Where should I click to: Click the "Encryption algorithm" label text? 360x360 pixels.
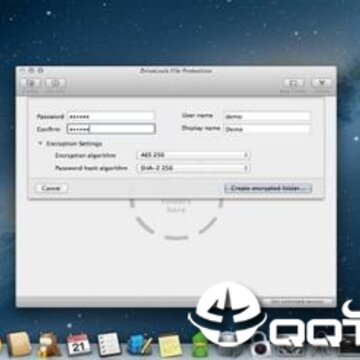85,155
